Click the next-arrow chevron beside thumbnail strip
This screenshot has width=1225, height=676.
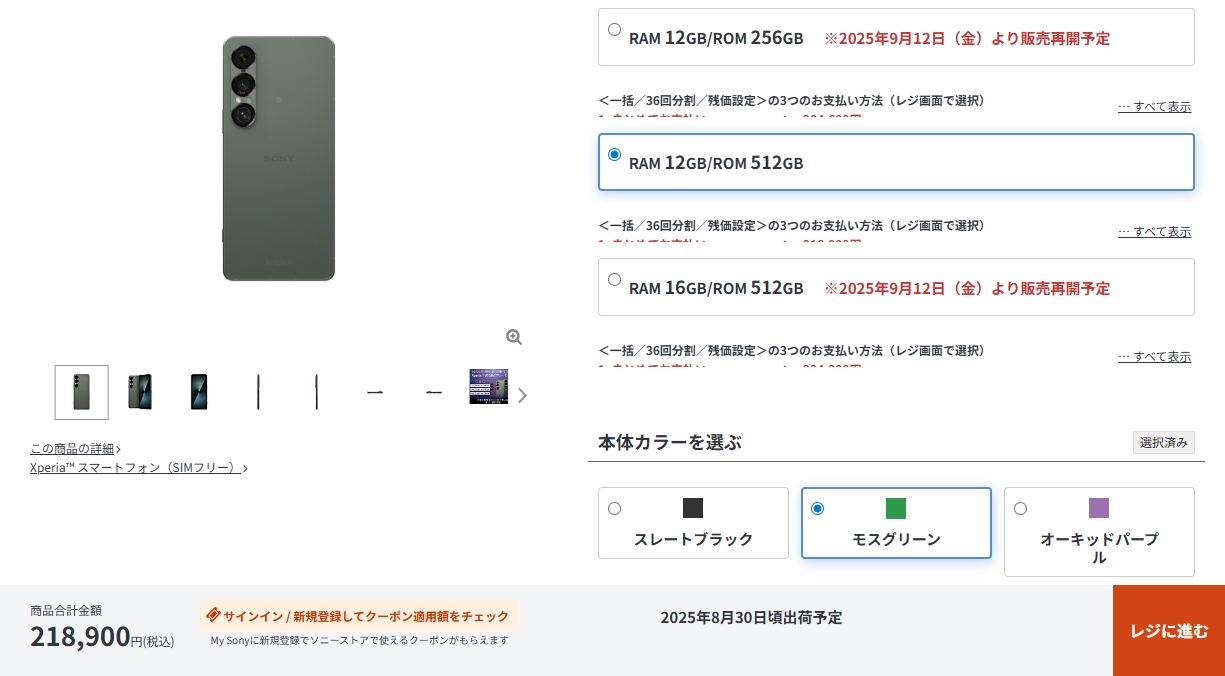pyautogui.click(x=522, y=395)
